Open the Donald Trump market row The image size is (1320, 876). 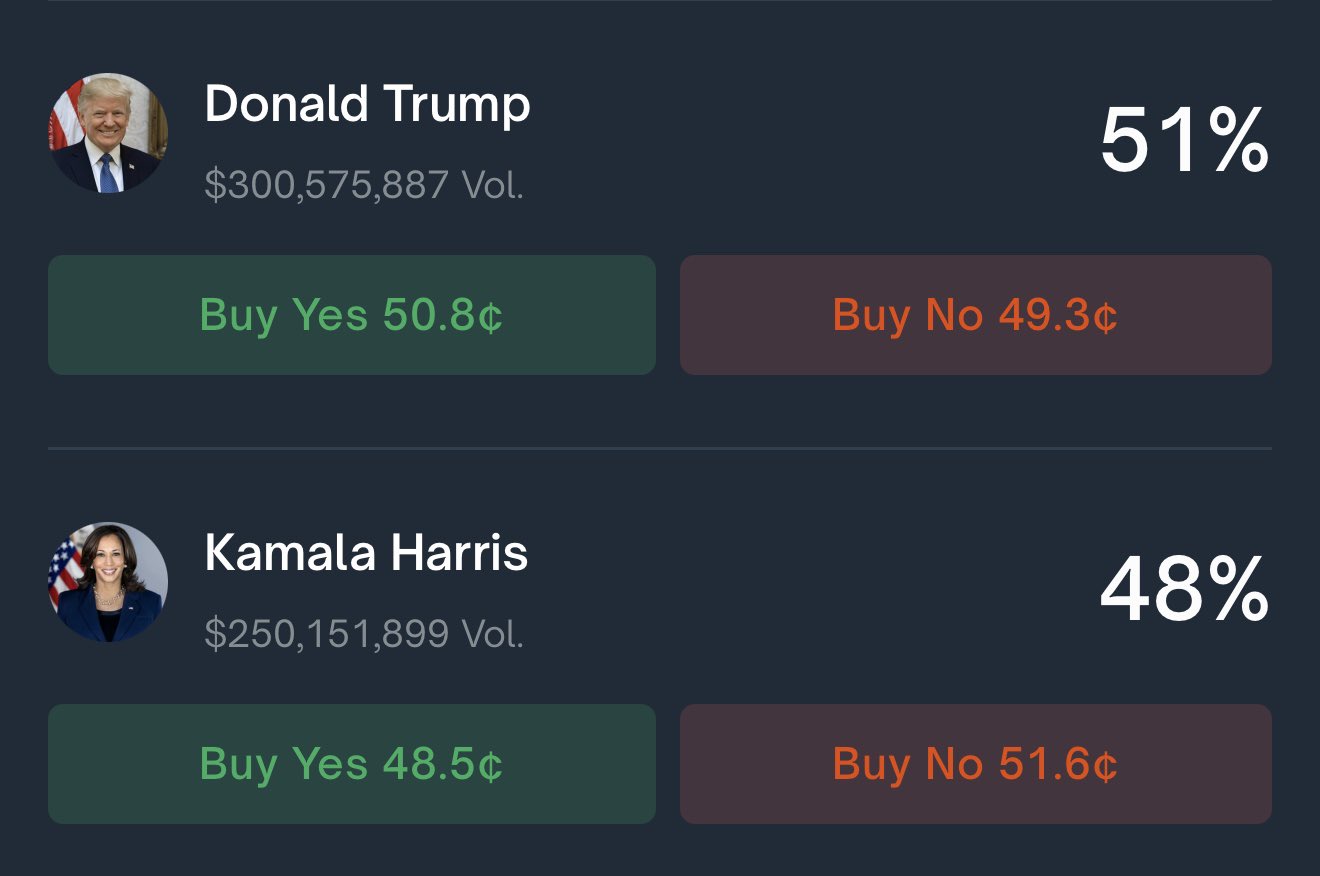pos(660,140)
